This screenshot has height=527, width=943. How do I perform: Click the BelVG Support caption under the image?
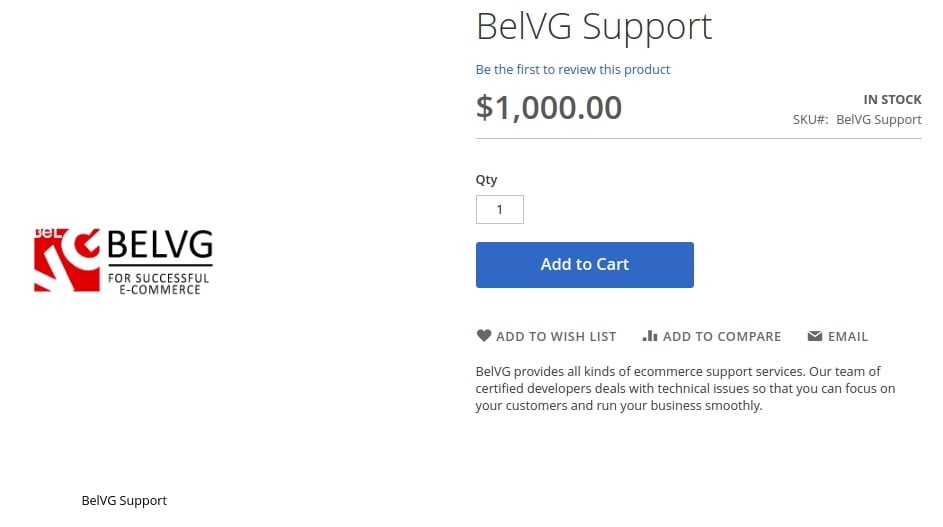point(124,501)
